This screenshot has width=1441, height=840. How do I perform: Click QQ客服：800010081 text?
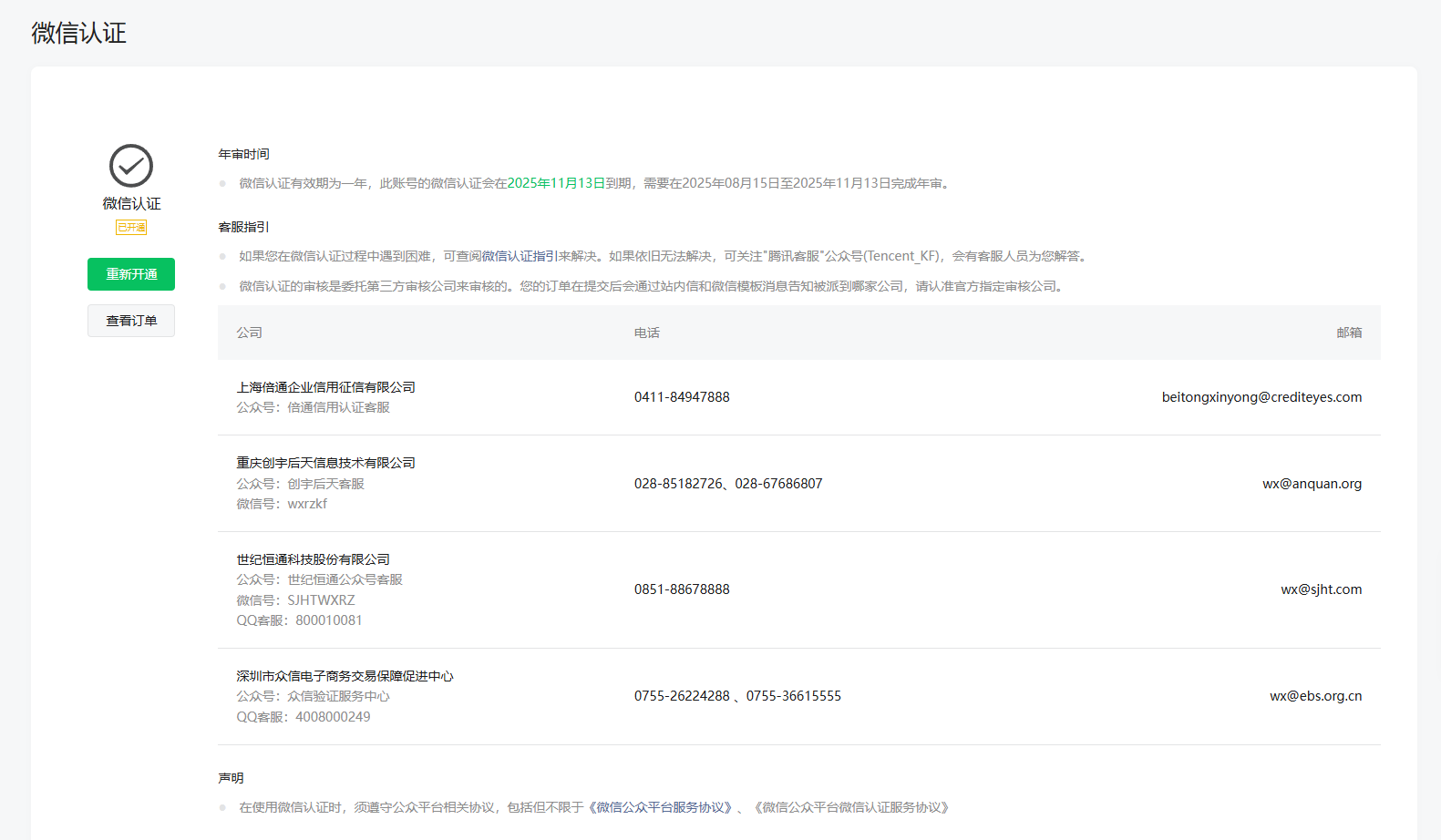[x=300, y=620]
